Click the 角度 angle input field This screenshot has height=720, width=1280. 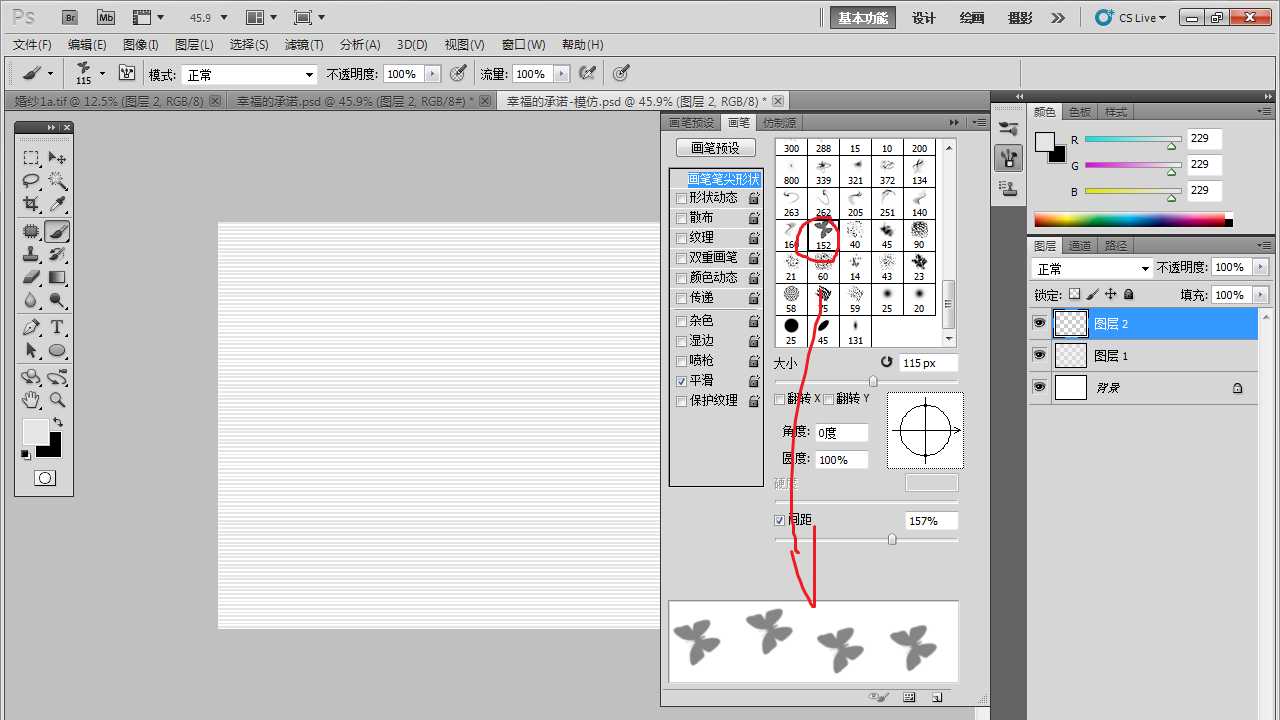(x=841, y=433)
